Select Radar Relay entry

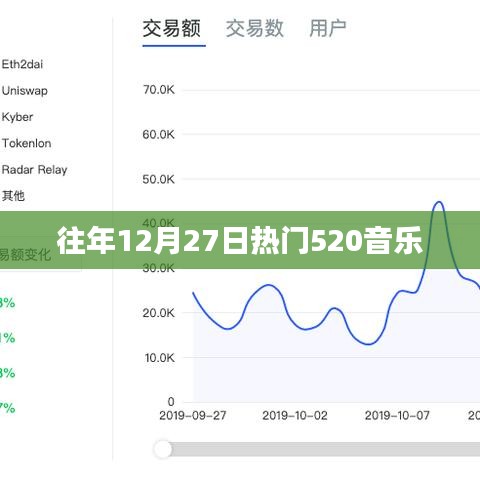(x=34, y=170)
